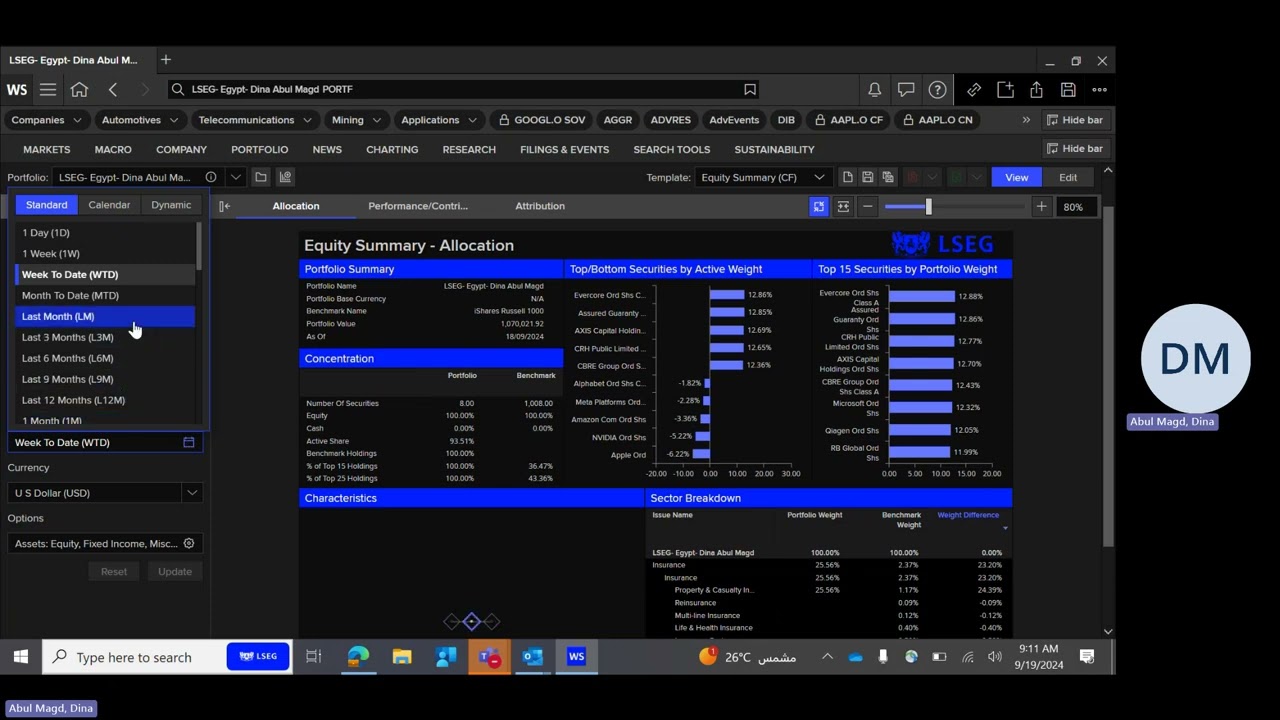Expand the Companies dropdown
The width and height of the screenshot is (1280, 720).
pyautogui.click(x=46, y=120)
